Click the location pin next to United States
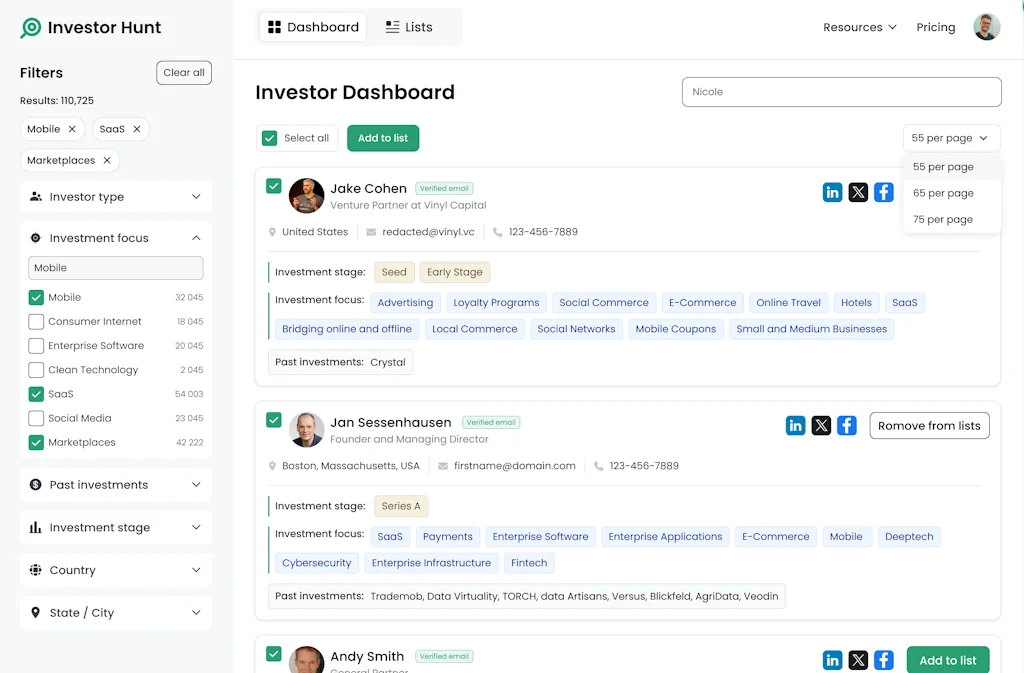 point(271,231)
